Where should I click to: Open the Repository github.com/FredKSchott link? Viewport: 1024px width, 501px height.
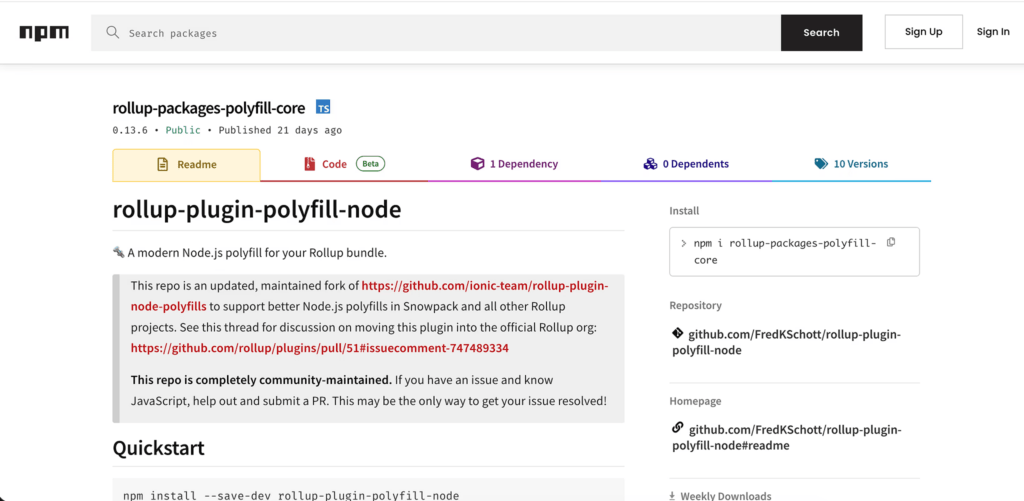786,342
